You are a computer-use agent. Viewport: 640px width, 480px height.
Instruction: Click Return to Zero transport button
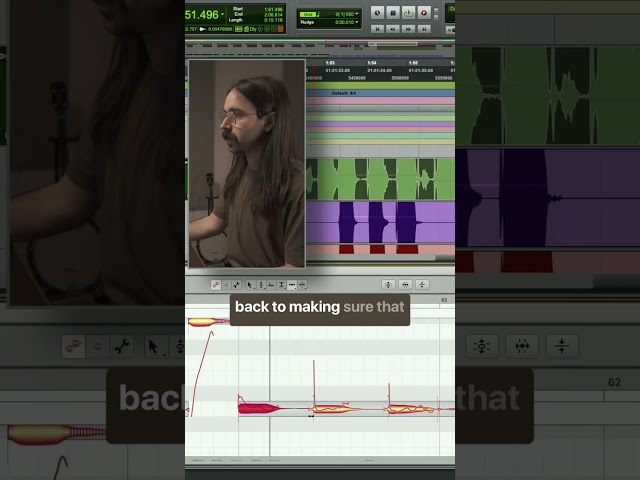point(377,29)
